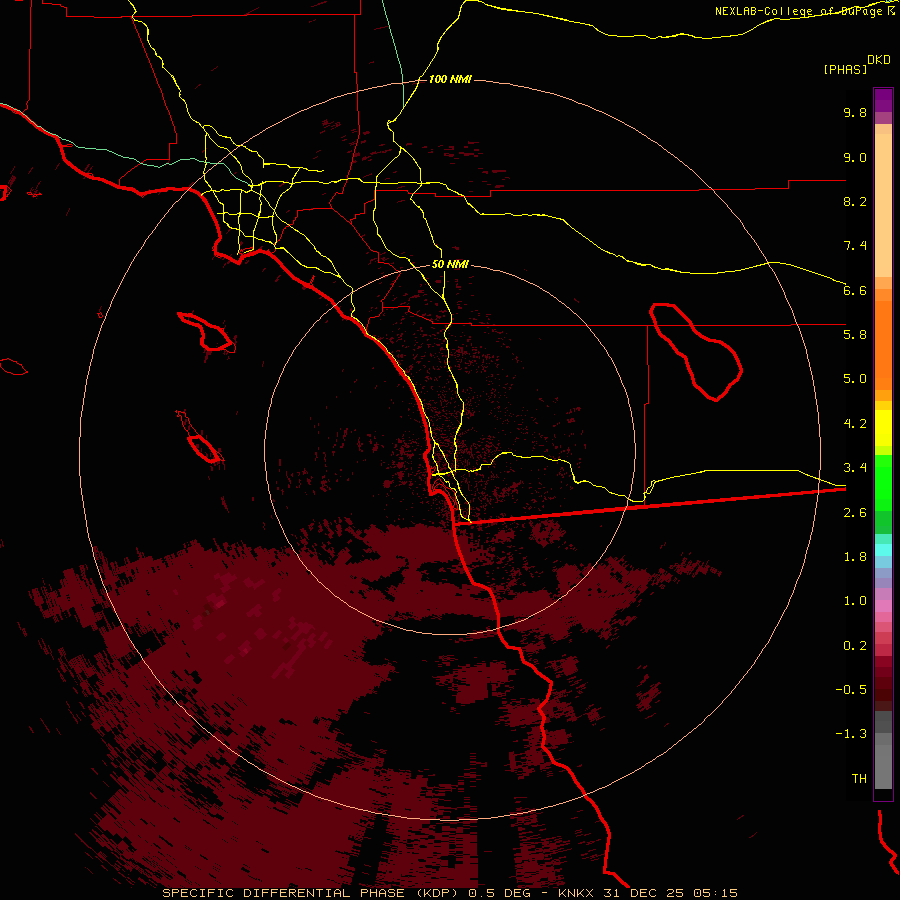Click the 7.4 scale value
Viewport: 900px width, 900px height.
(855, 246)
